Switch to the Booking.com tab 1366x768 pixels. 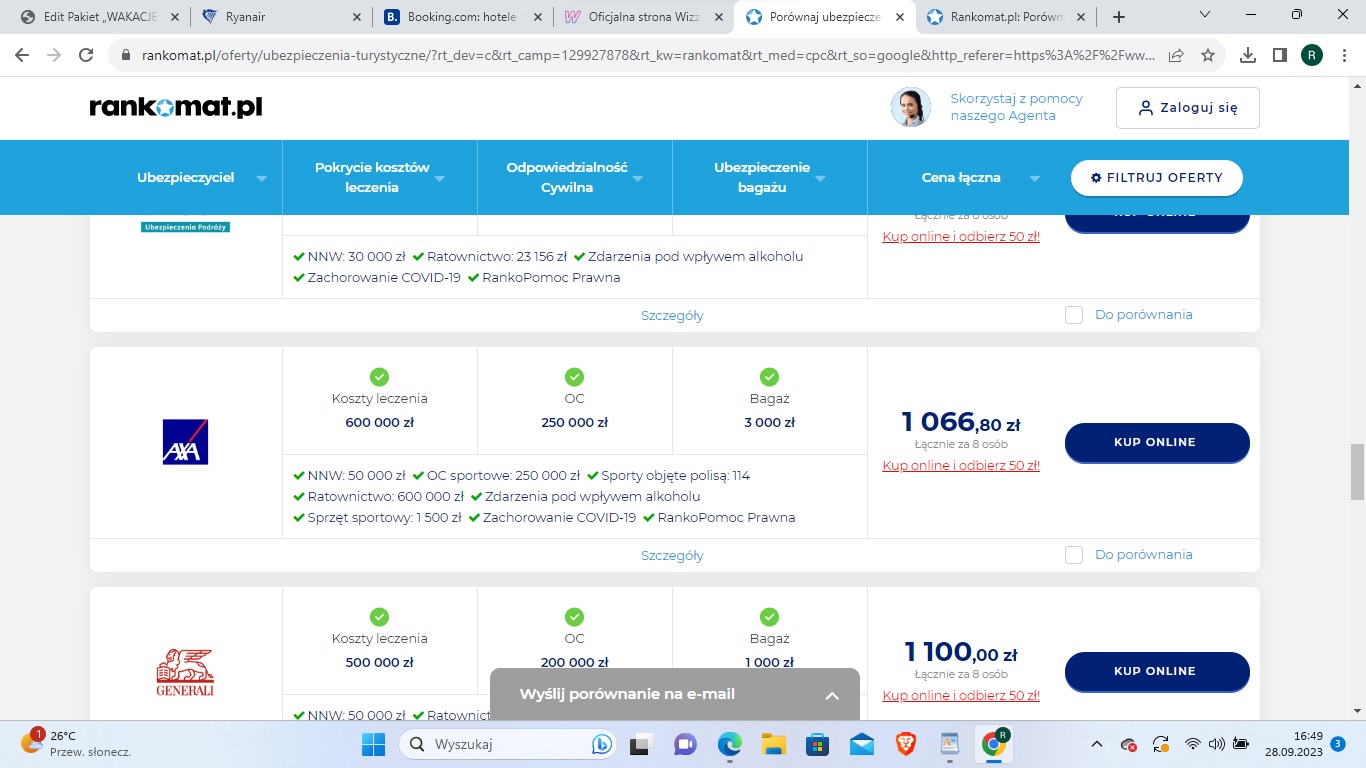click(x=462, y=17)
